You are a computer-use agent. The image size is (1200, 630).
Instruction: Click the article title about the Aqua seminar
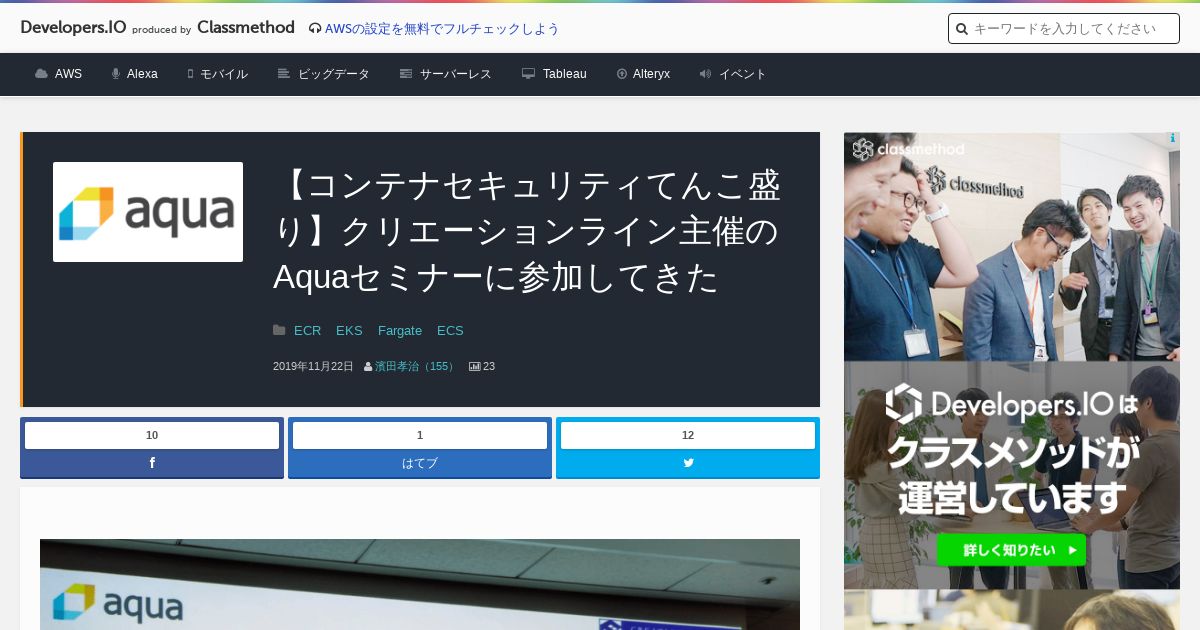527,231
